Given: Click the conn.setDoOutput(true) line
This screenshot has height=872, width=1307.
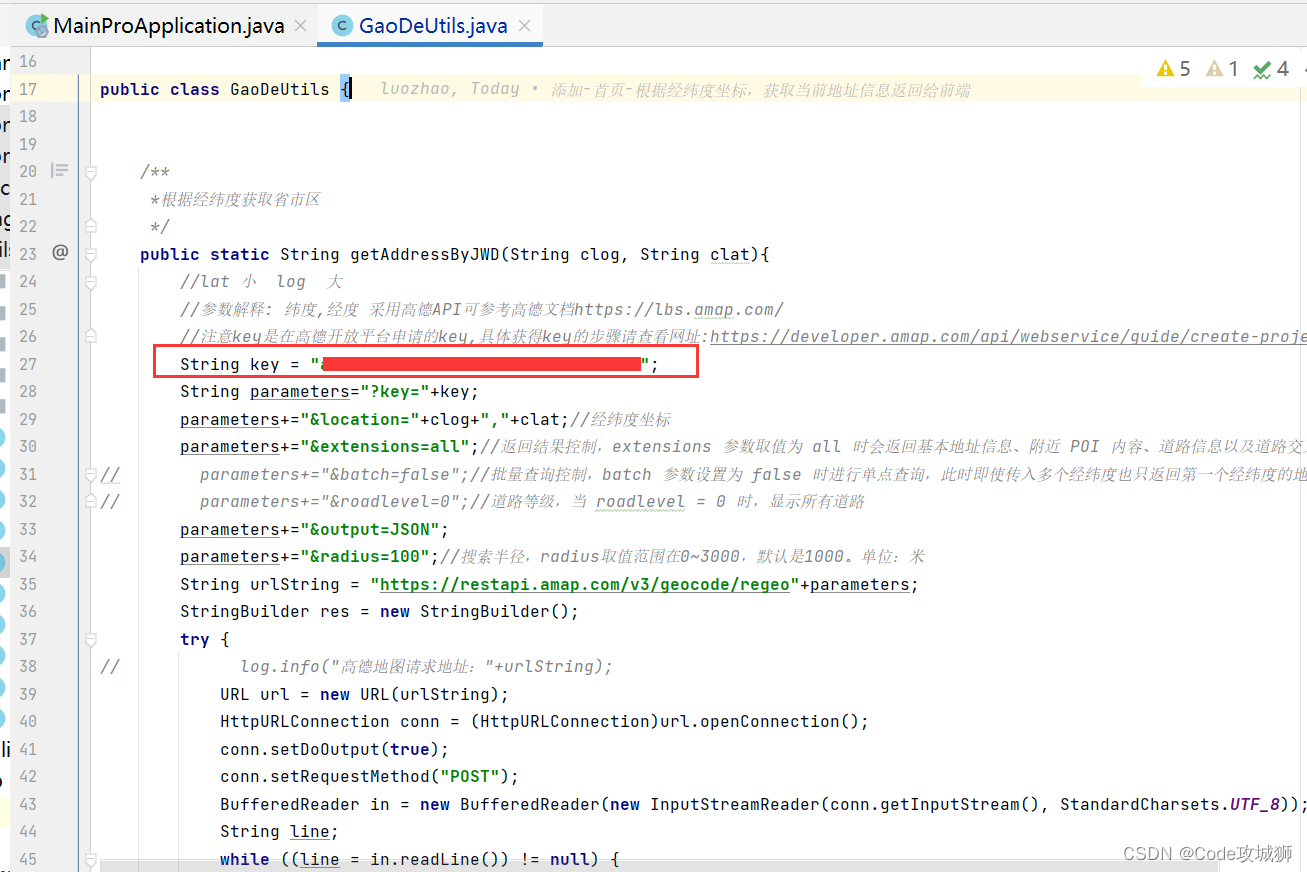Looking at the screenshot, I should (x=335, y=749).
